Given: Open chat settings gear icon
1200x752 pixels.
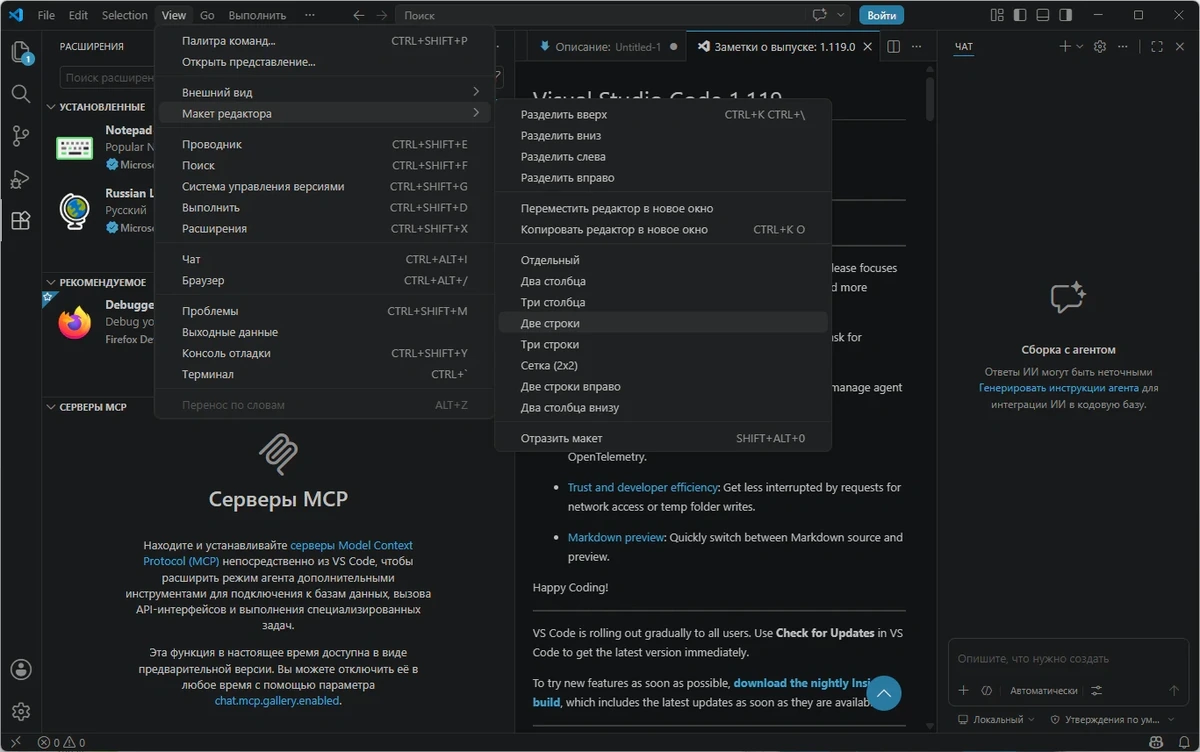Looking at the screenshot, I should click(x=1100, y=47).
